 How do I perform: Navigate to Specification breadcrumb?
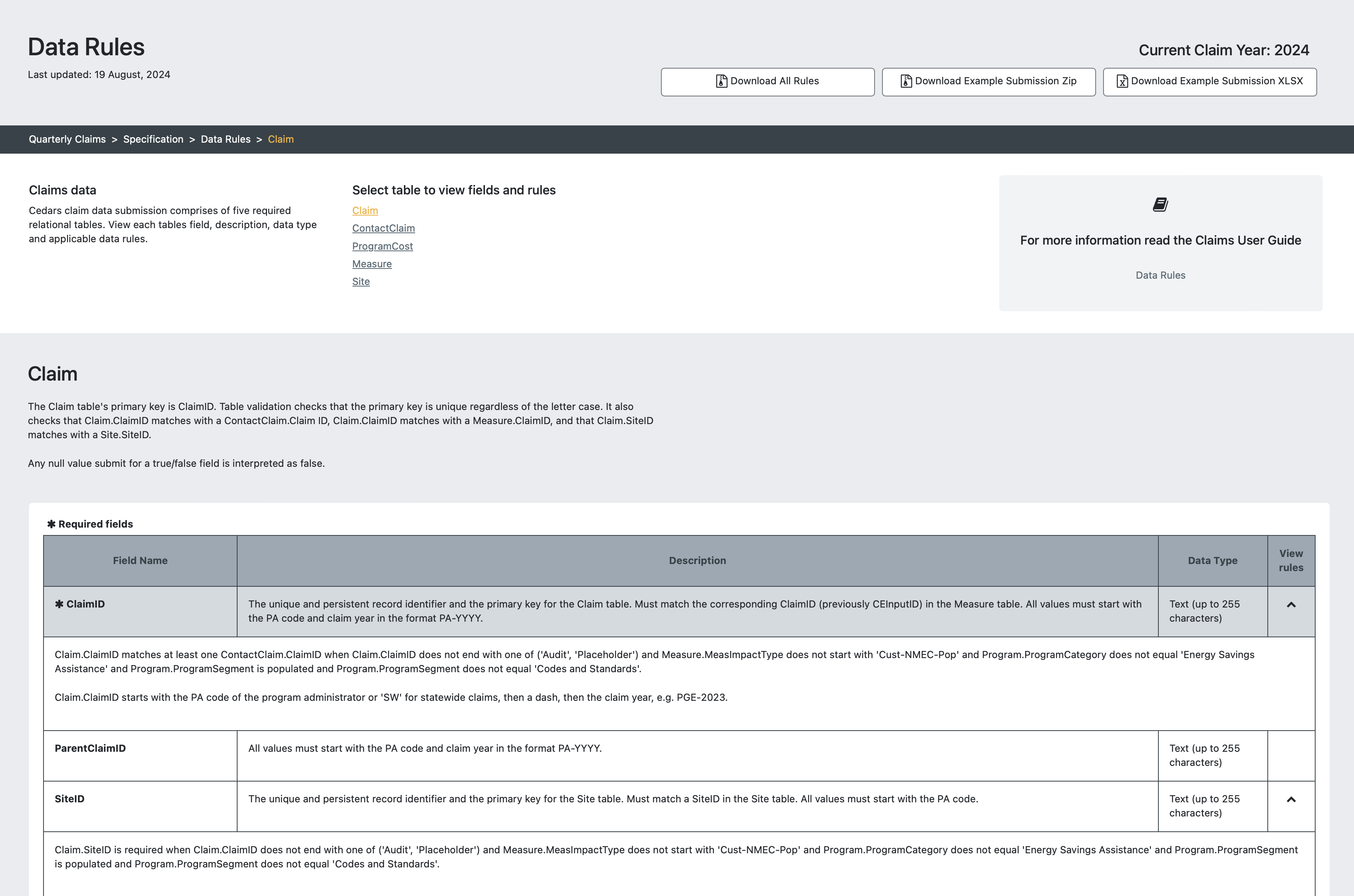tap(153, 140)
